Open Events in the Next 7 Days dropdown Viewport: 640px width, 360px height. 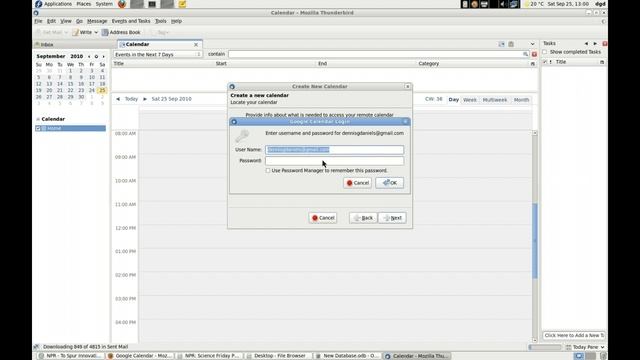click(158, 54)
